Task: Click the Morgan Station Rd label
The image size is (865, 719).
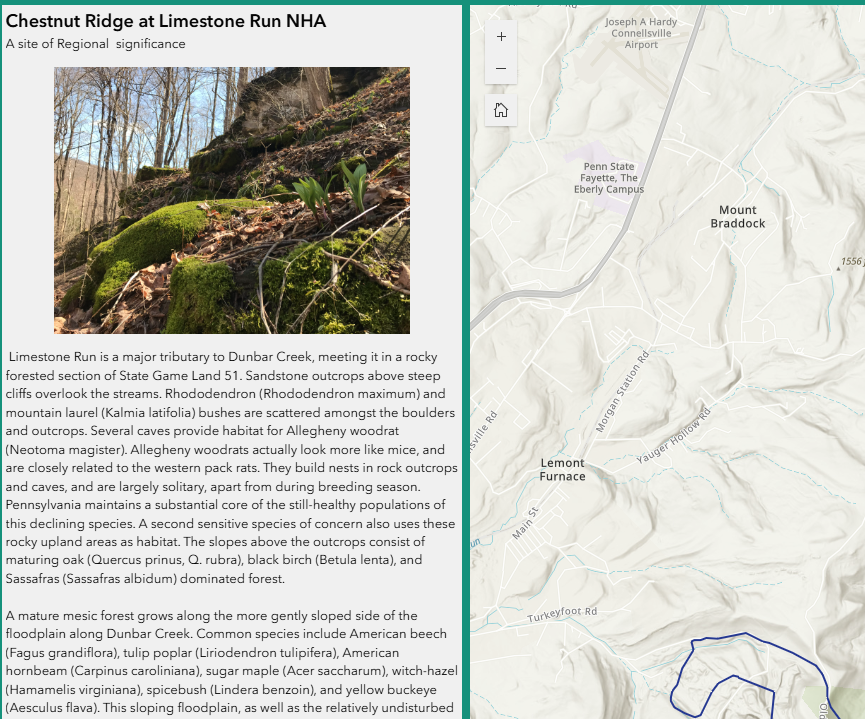Action: coord(622,391)
